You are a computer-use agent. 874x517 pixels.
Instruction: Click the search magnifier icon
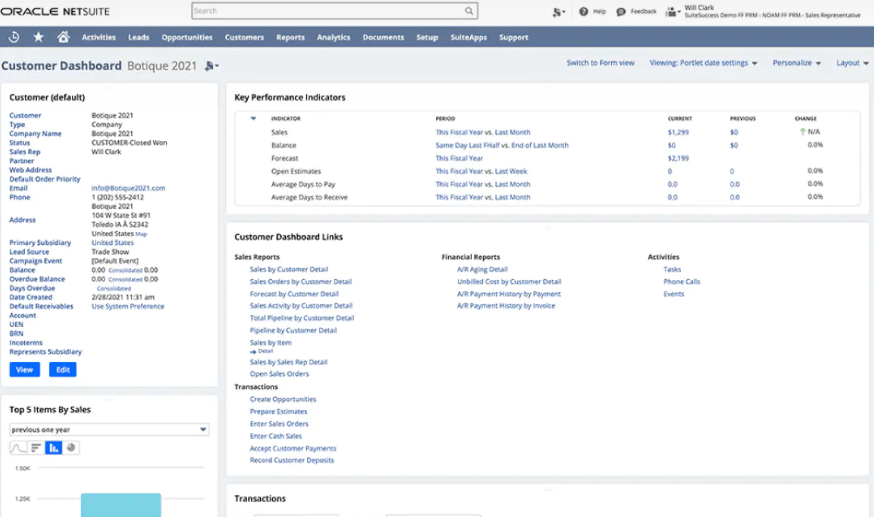(x=469, y=11)
